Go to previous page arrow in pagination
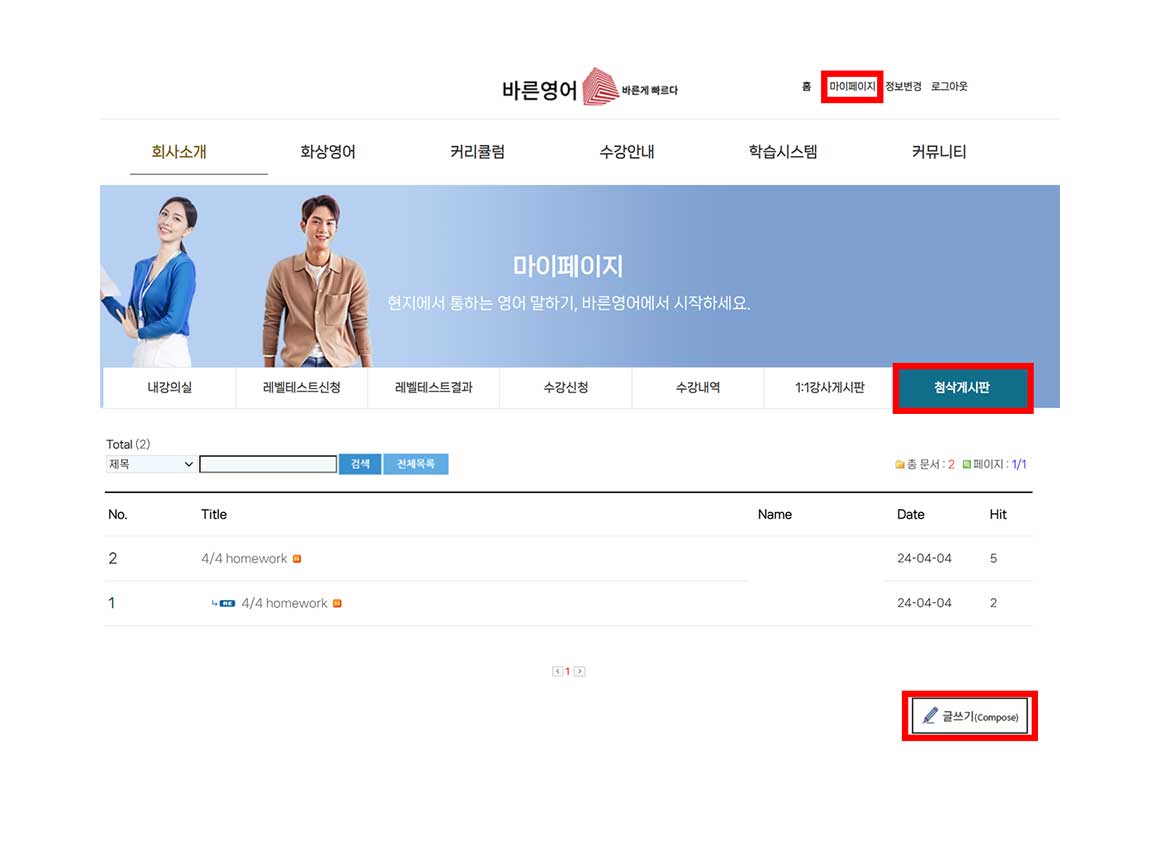Image resolution: width=1160 pixels, height=850 pixels. tap(557, 672)
